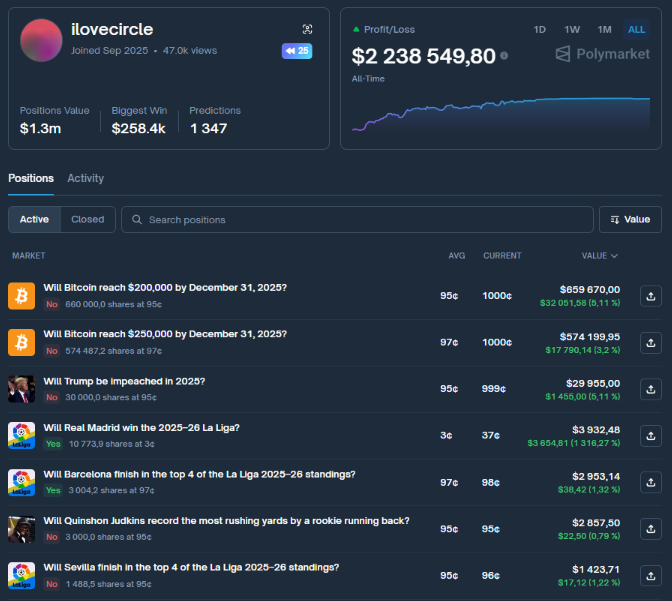Open Will Trump be impeached in 2025?

(x=124, y=381)
